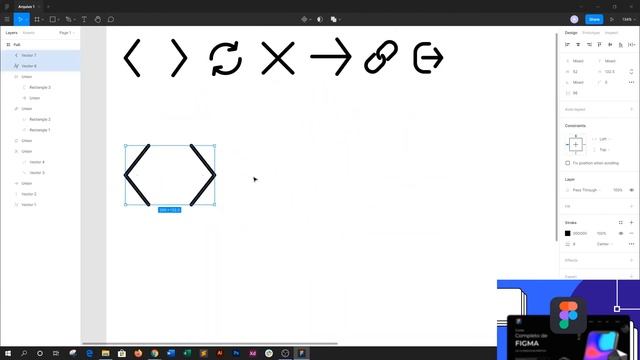Select the Rectangle 1 layer
The image size is (640, 360).
coord(40,130)
